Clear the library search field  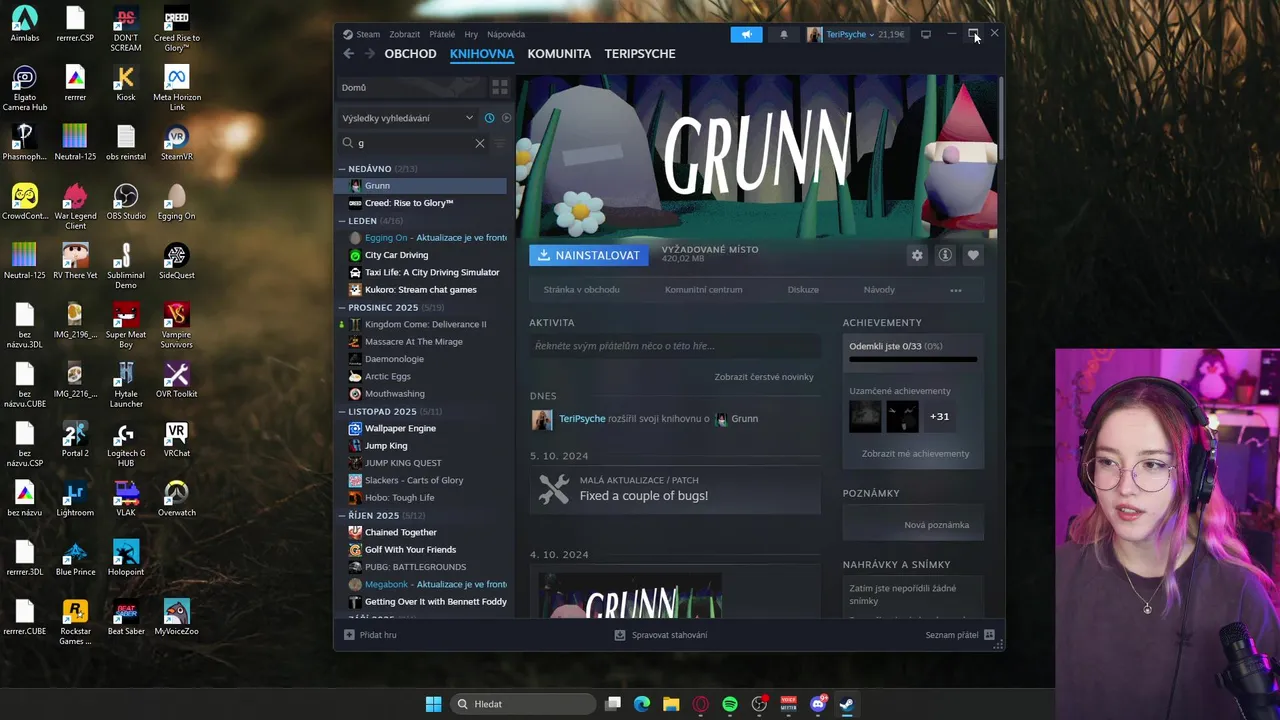480,143
